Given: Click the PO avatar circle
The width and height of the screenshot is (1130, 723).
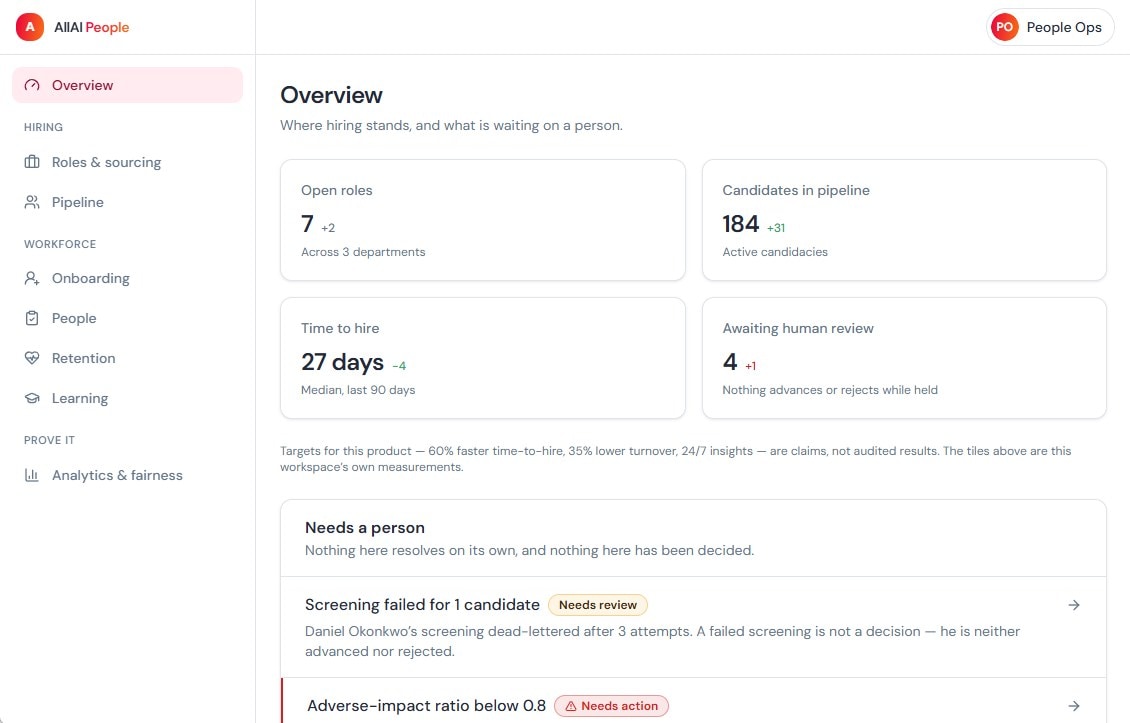Looking at the screenshot, I should tap(1005, 27).
